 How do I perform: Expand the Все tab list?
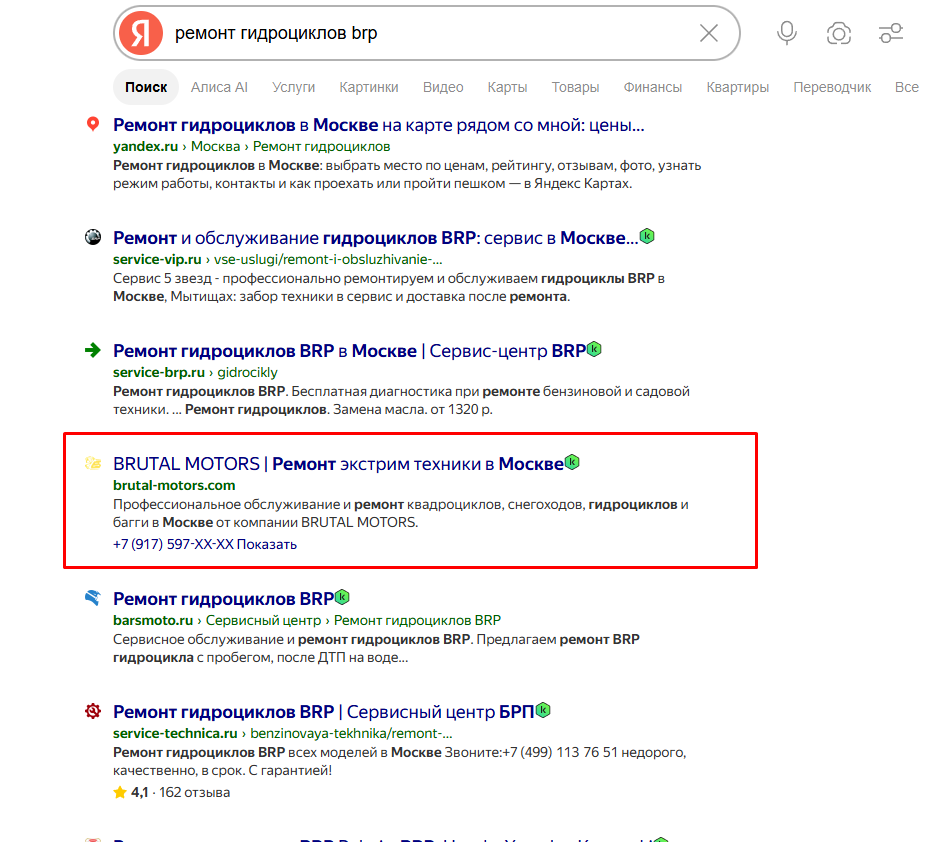pyautogui.click(x=906, y=87)
